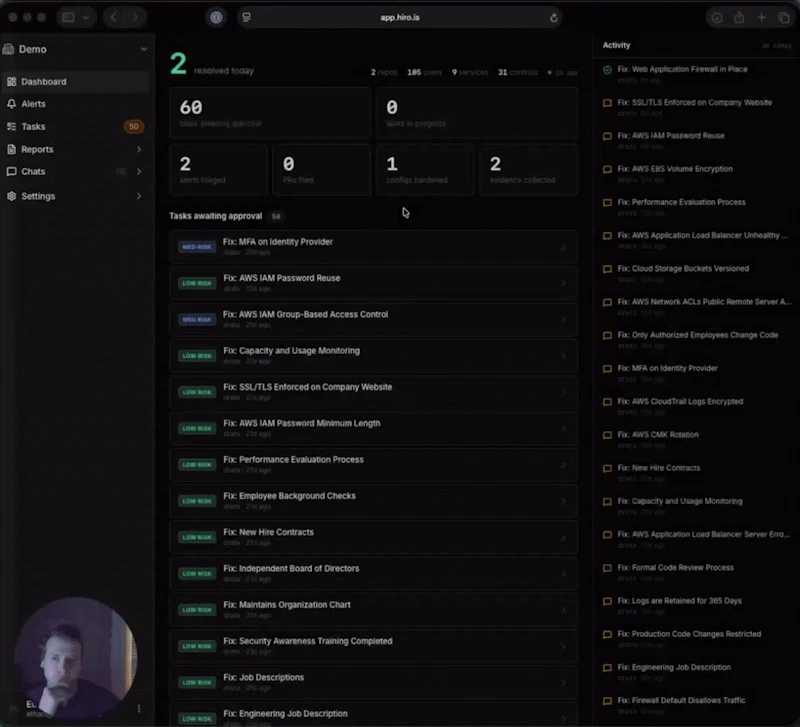800x727 pixels.
Task: Expand the Reports submenu chevron
Action: click(139, 149)
